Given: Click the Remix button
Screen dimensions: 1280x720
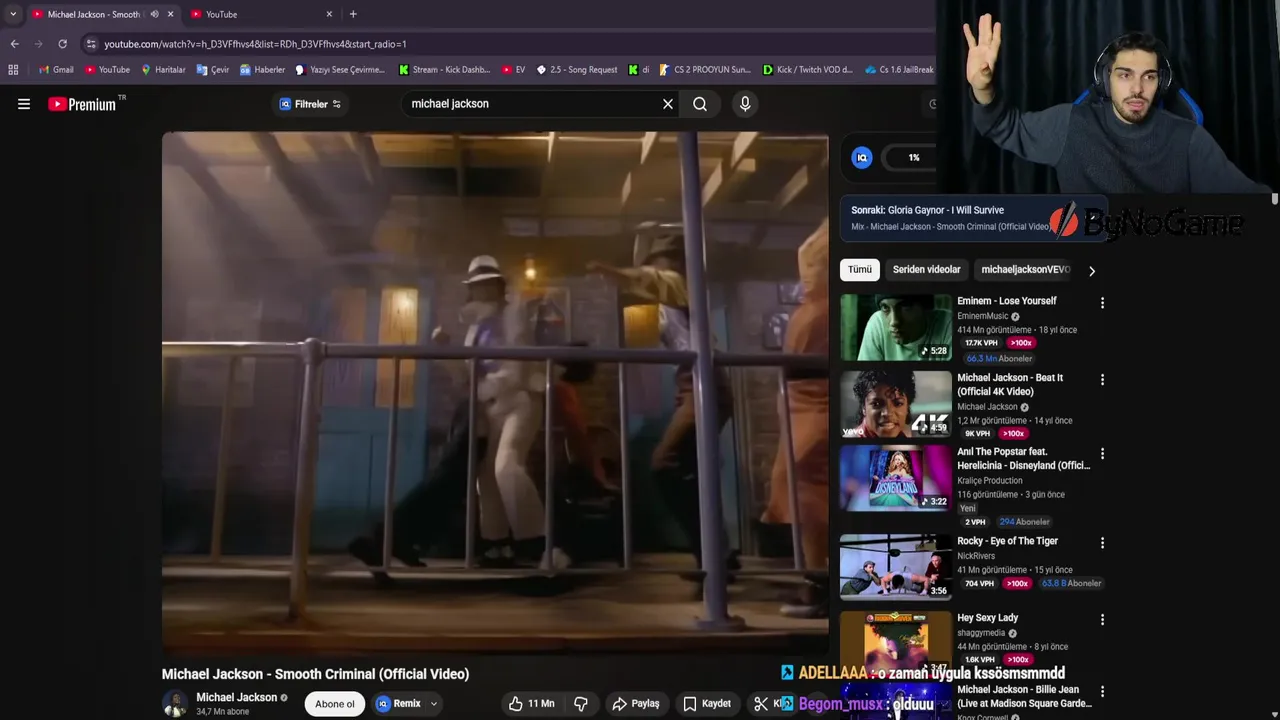Looking at the screenshot, I should point(399,704).
